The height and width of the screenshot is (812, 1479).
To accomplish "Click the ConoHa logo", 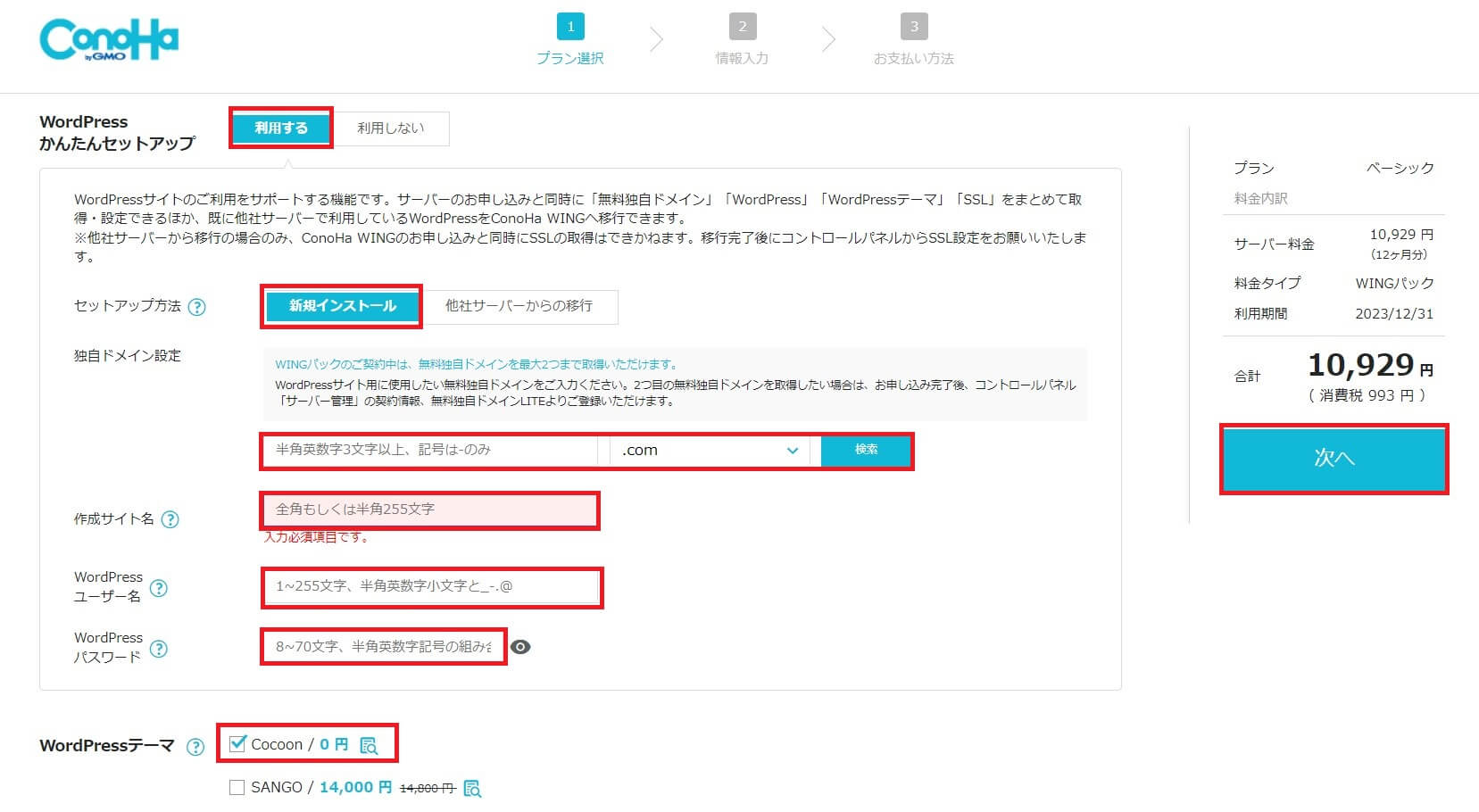I will tap(109, 40).
